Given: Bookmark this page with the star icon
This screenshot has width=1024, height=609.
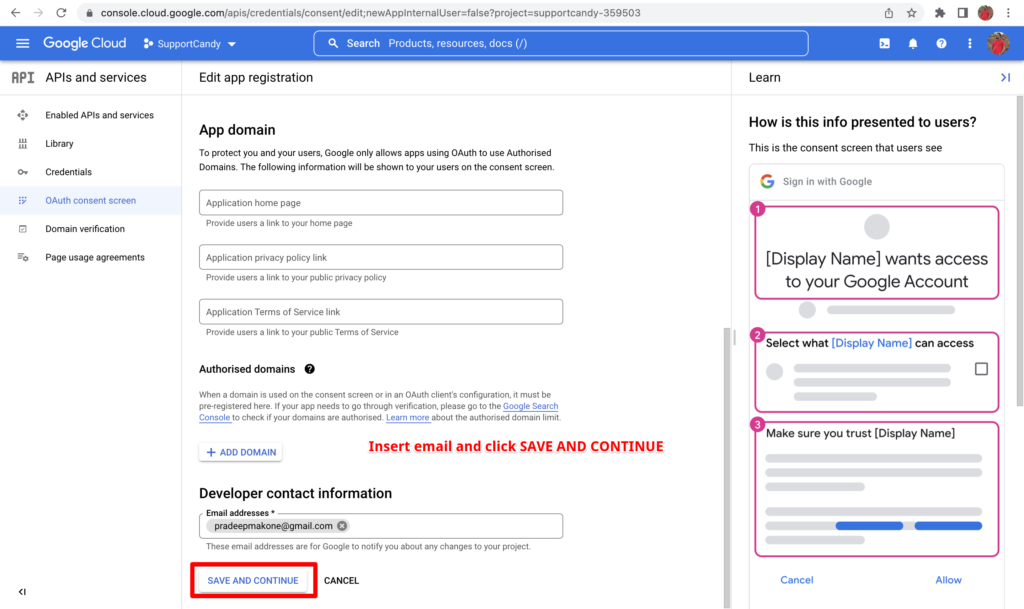Looking at the screenshot, I should tap(912, 12).
